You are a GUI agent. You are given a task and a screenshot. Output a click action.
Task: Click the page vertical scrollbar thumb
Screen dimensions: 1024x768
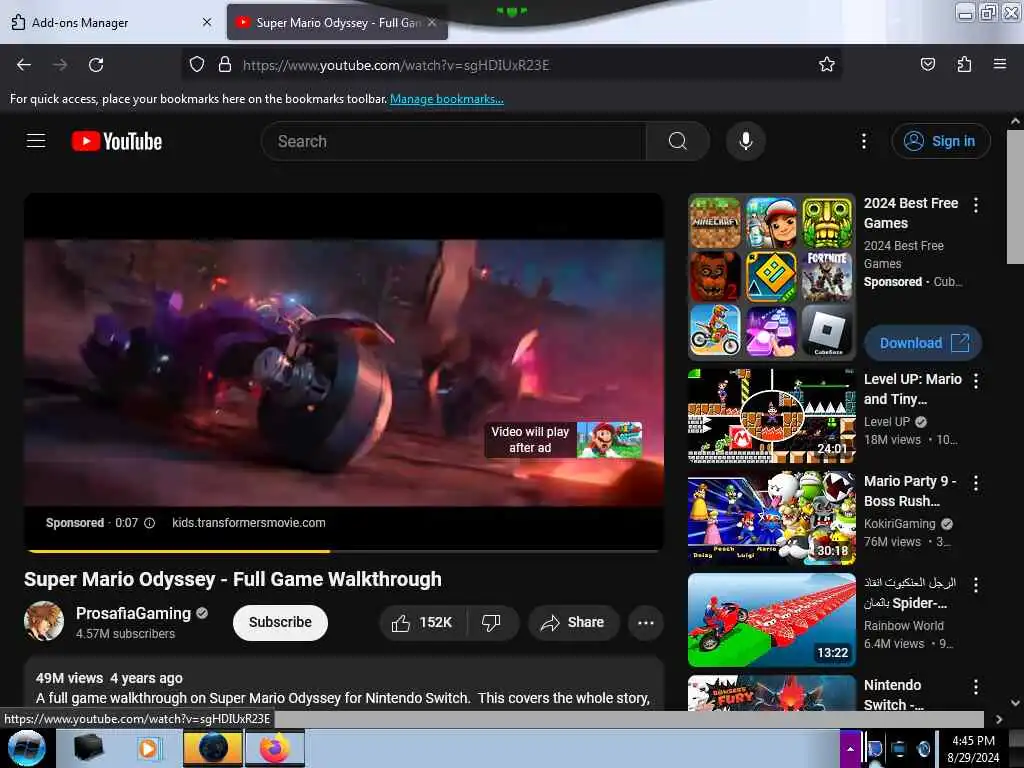click(1015, 197)
